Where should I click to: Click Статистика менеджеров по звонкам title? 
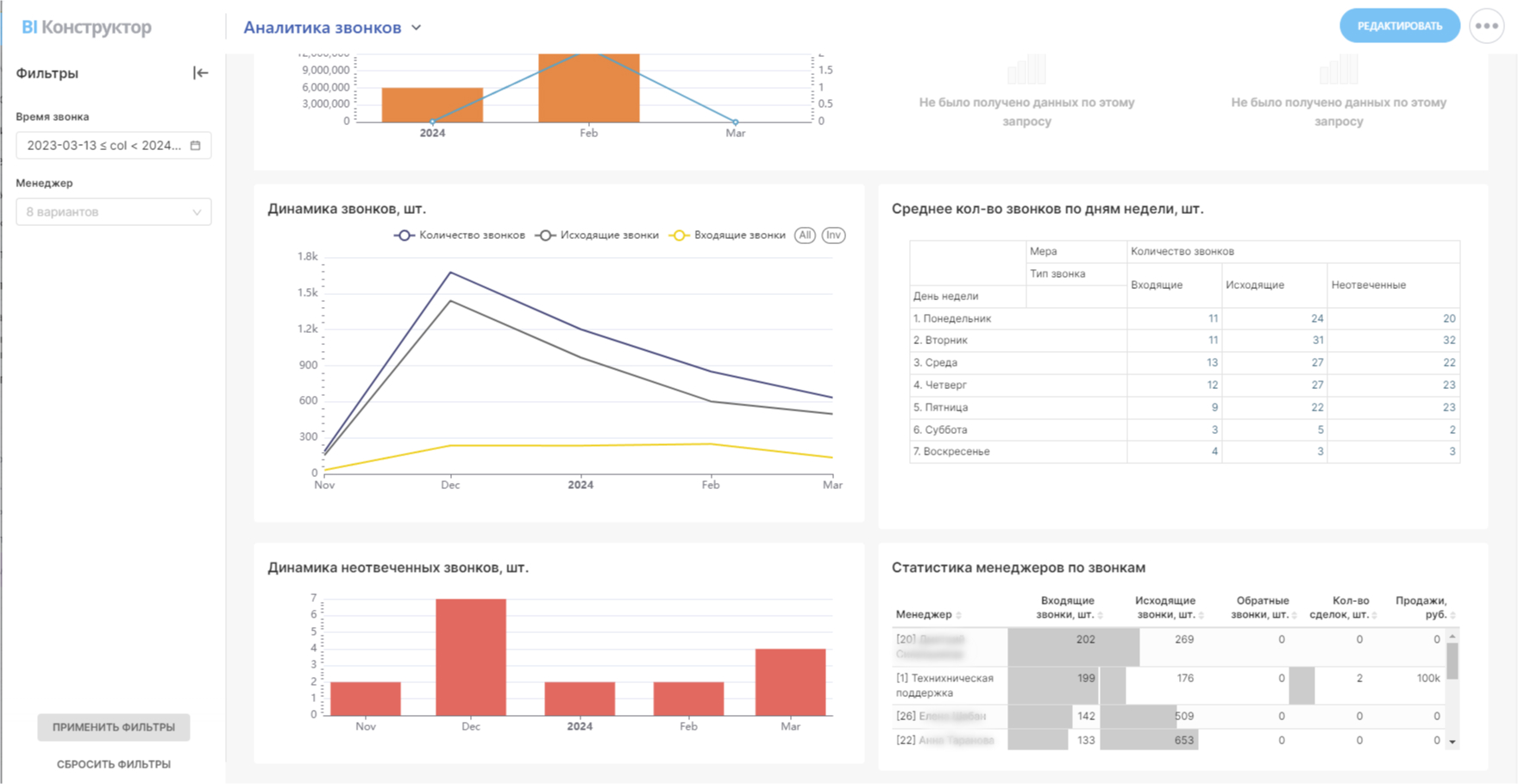click(x=1019, y=568)
